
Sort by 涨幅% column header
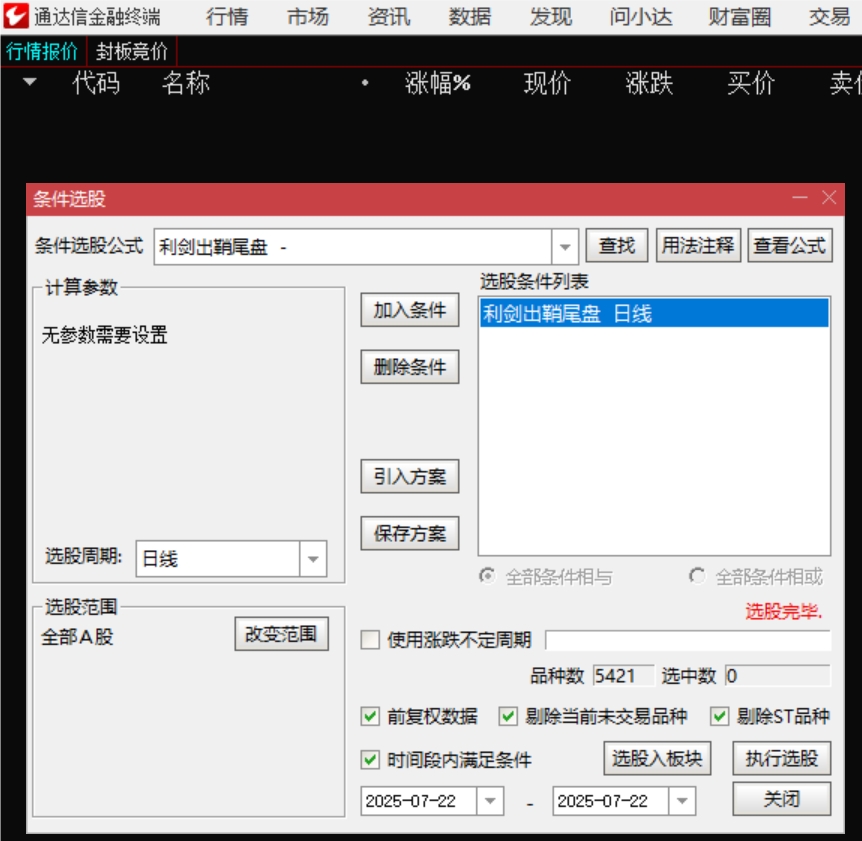pos(438,83)
